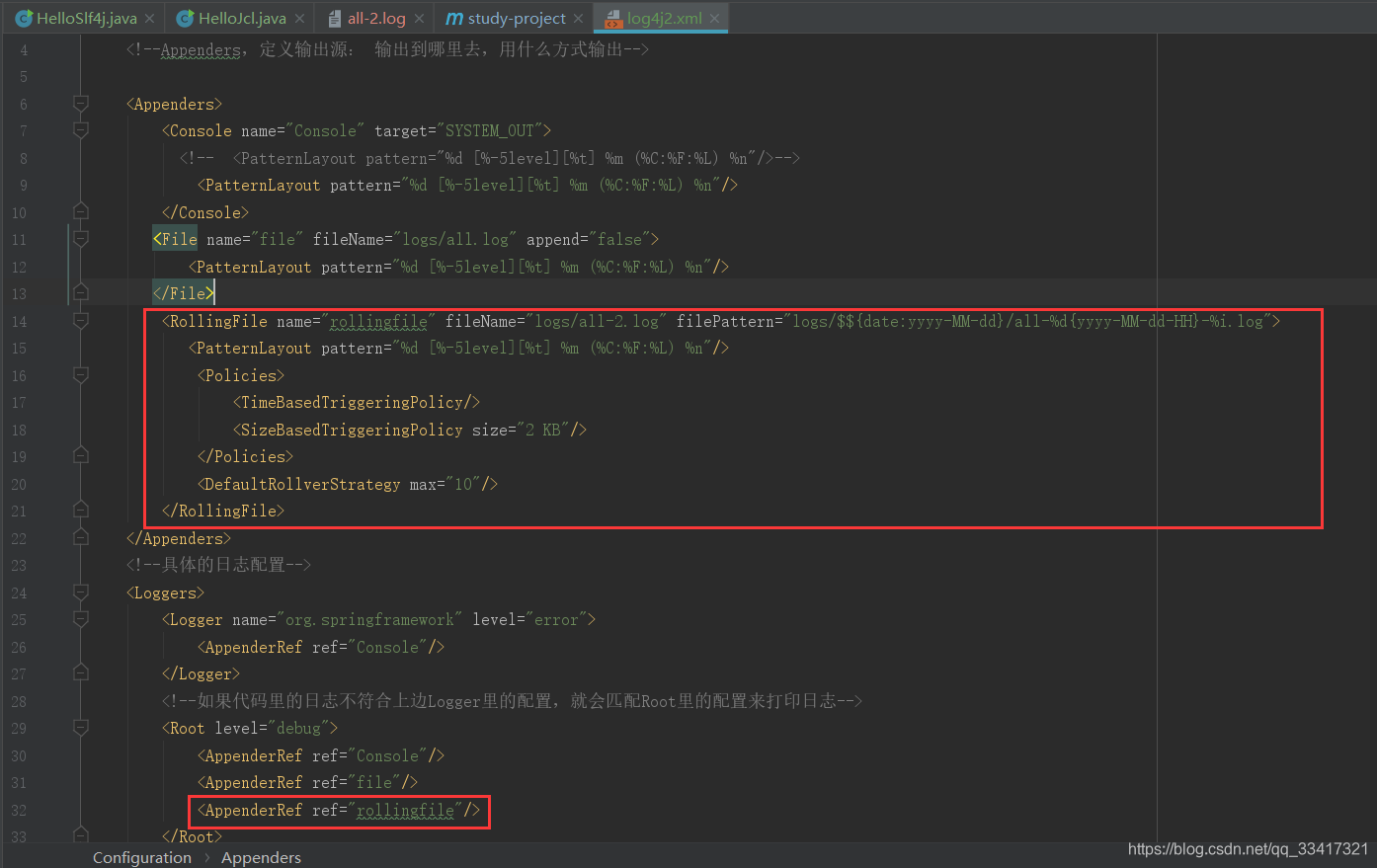
Task: Fold the closing File tag on line 13
Action: click(81, 293)
